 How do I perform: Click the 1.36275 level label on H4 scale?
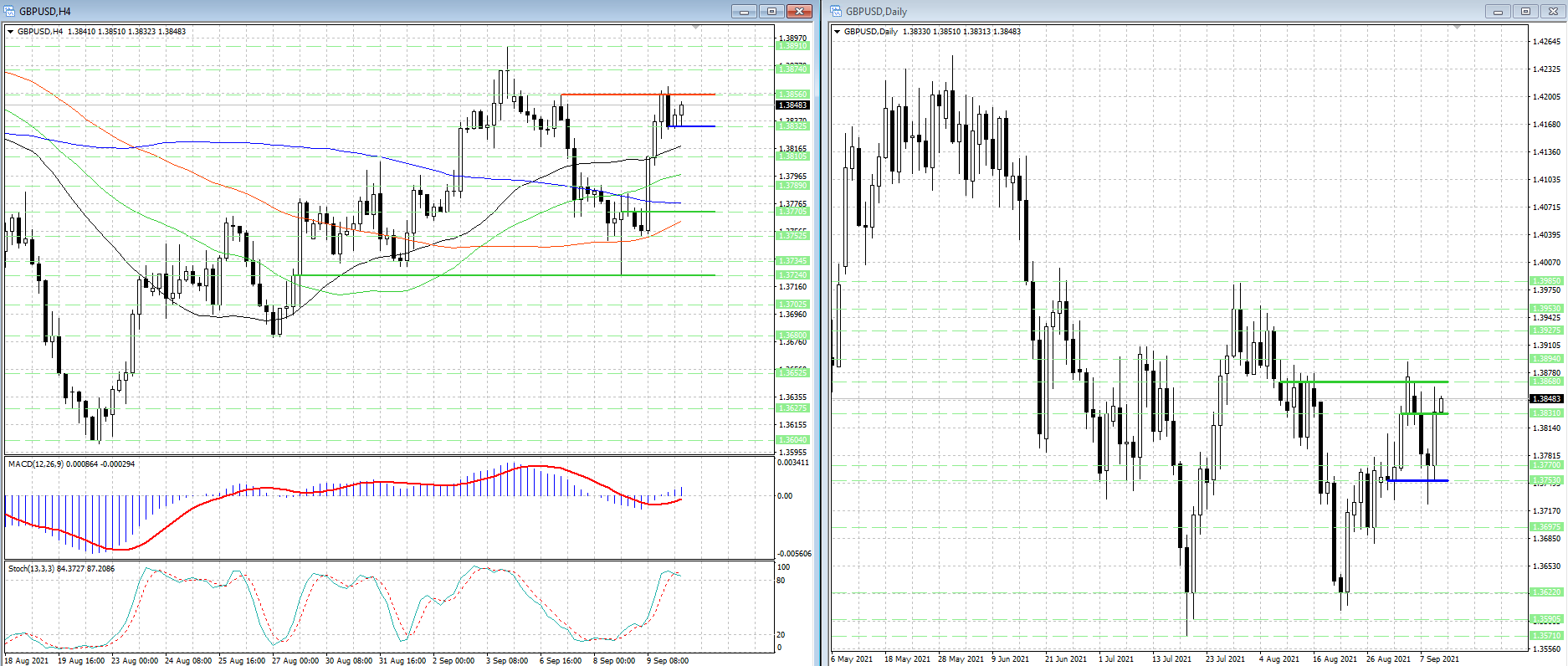point(792,408)
